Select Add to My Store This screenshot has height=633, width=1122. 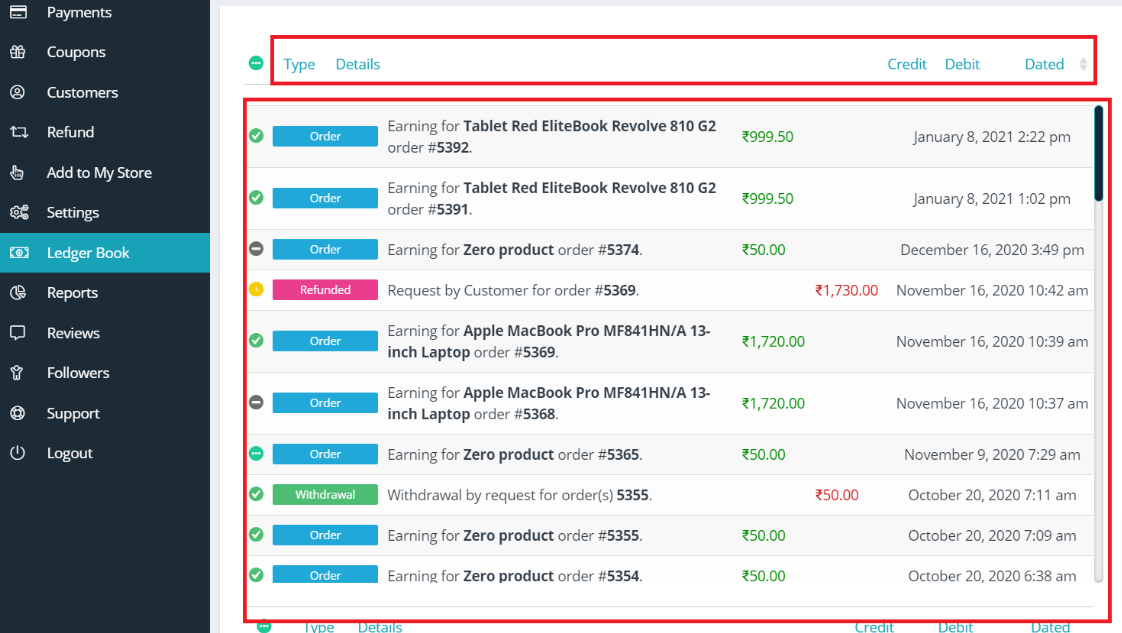pyautogui.click(x=104, y=172)
